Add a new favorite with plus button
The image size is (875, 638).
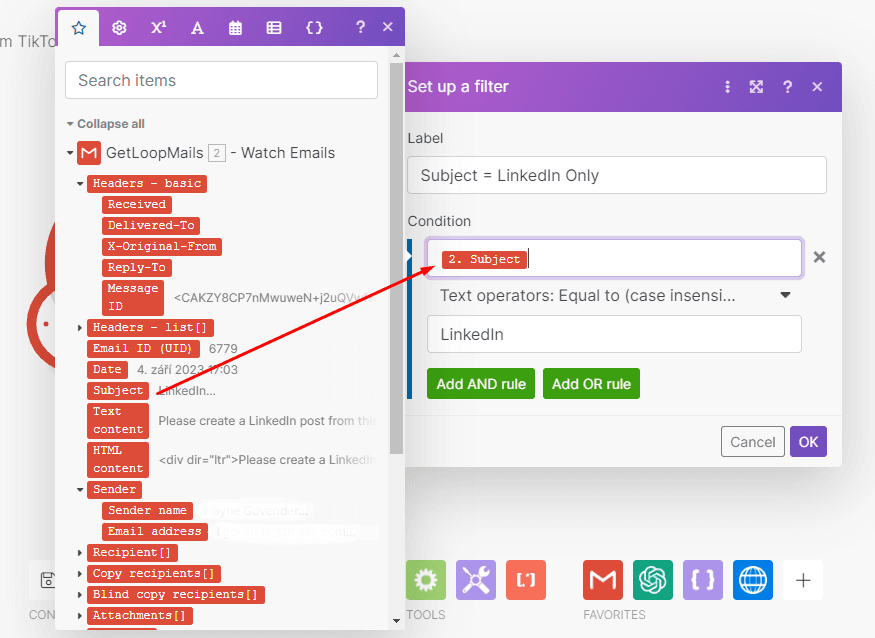click(803, 580)
